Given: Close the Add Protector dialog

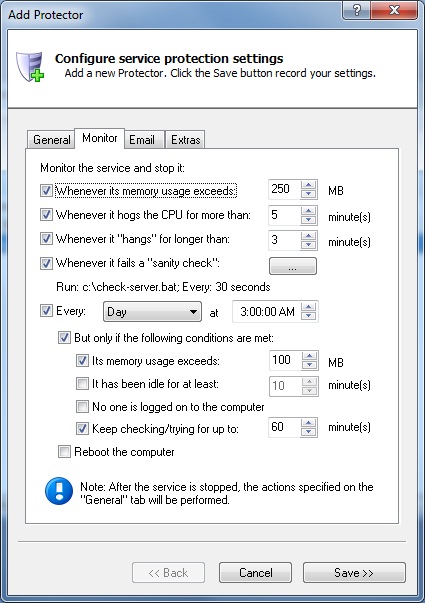Looking at the screenshot, I should click(394, 10).
